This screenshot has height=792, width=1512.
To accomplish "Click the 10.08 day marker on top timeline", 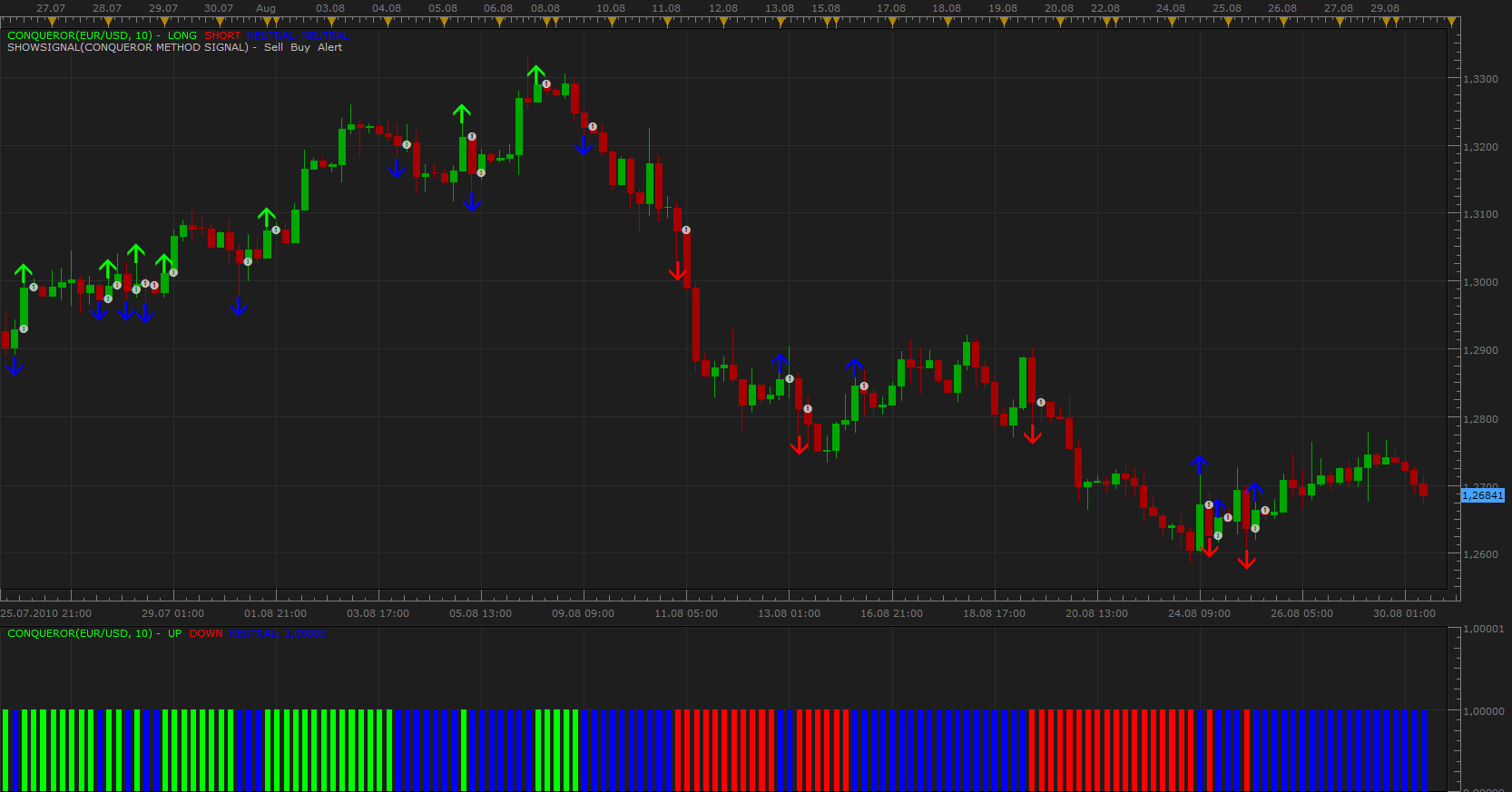I will pos(610,8).
